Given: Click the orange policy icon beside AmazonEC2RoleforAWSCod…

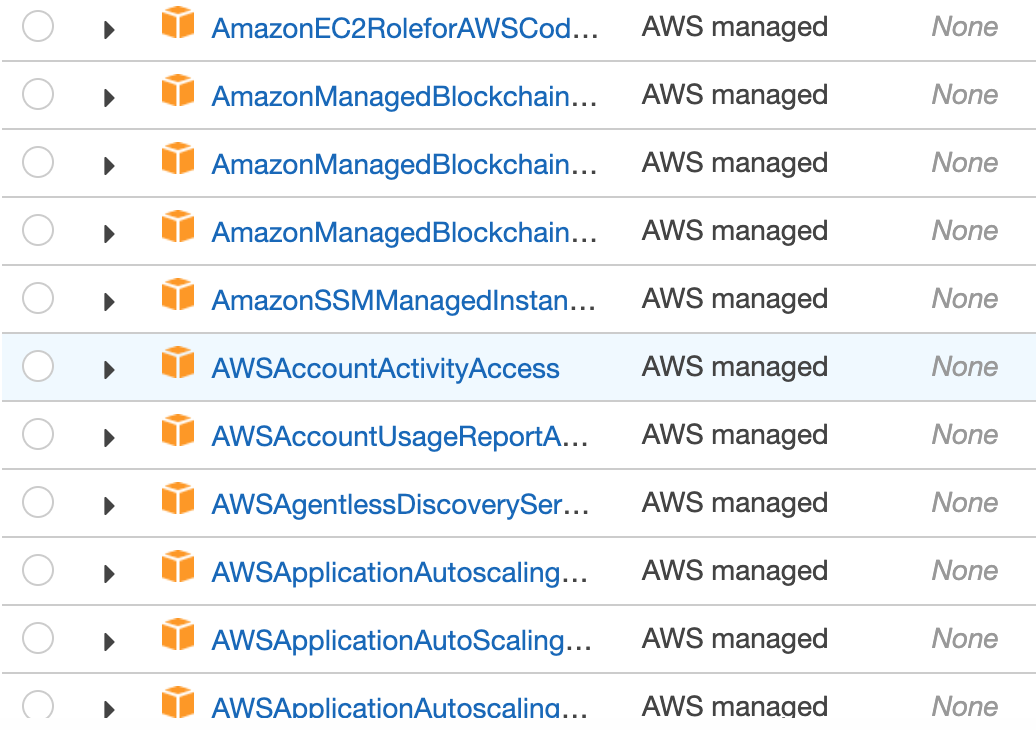Looking at the screenshot, I should coord(178,24).
